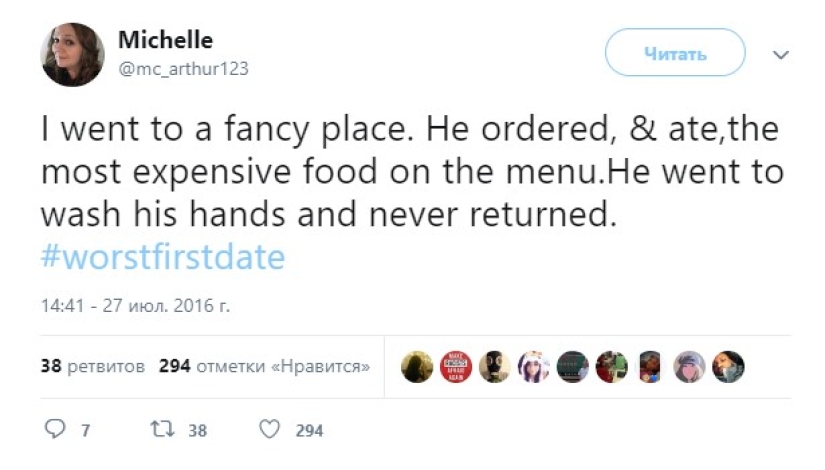Open the first liker avatar in row

418,367
